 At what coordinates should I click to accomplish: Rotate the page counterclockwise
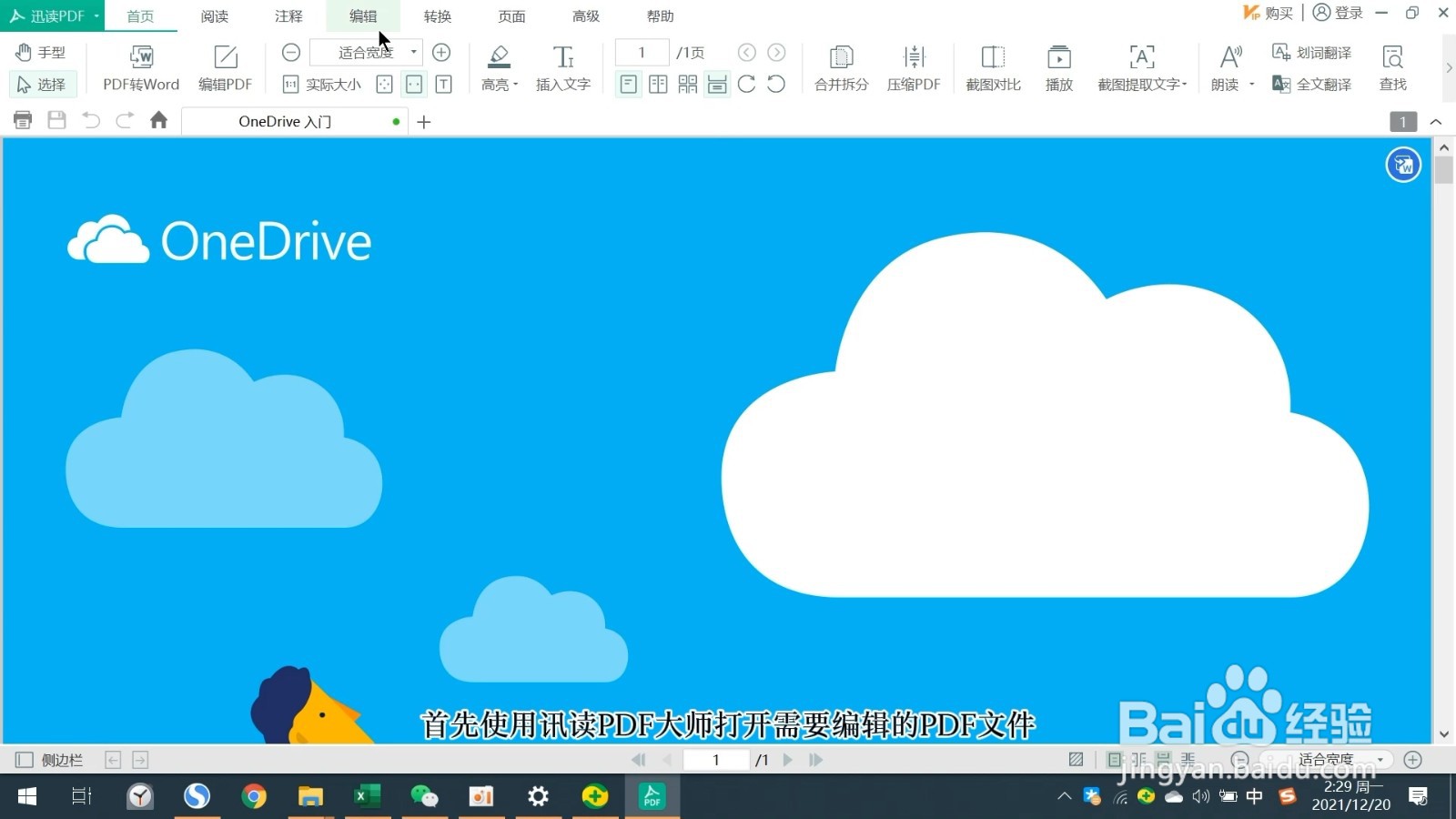[x=776, y=85]
